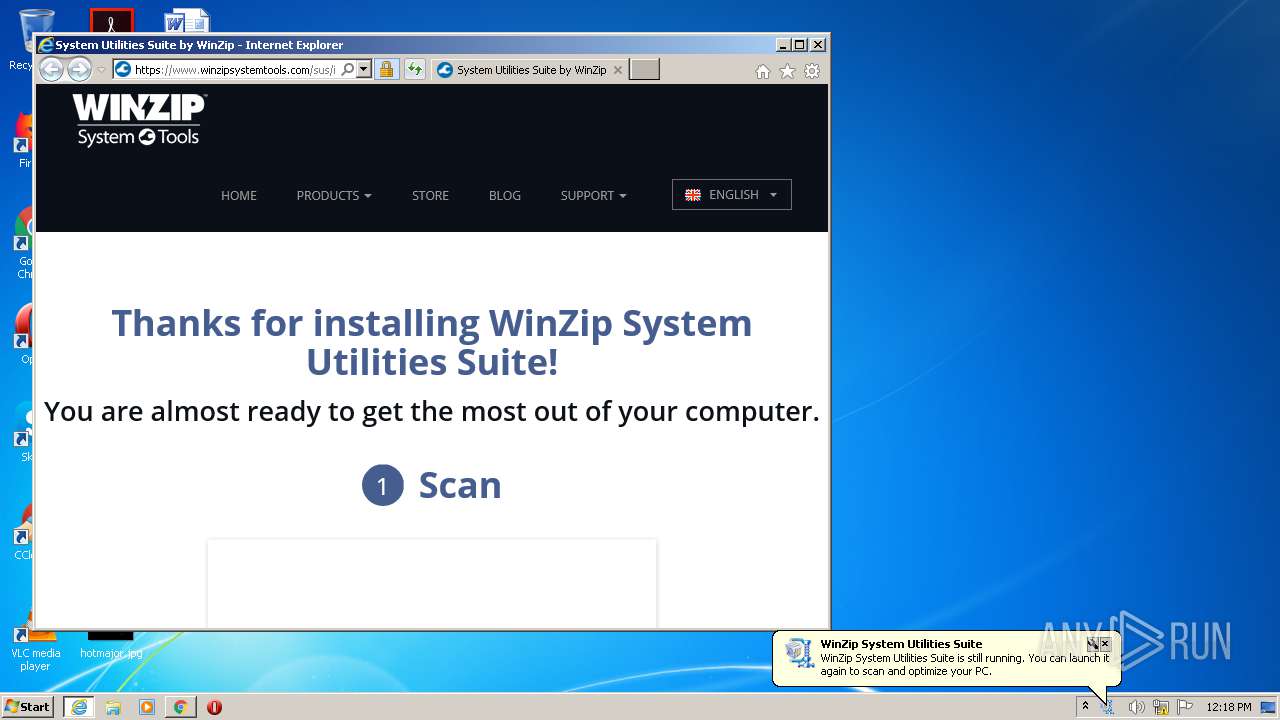Screen dimensions: 1280x720
Task: Minimize the Internet Explorer window
Action: 782,45
